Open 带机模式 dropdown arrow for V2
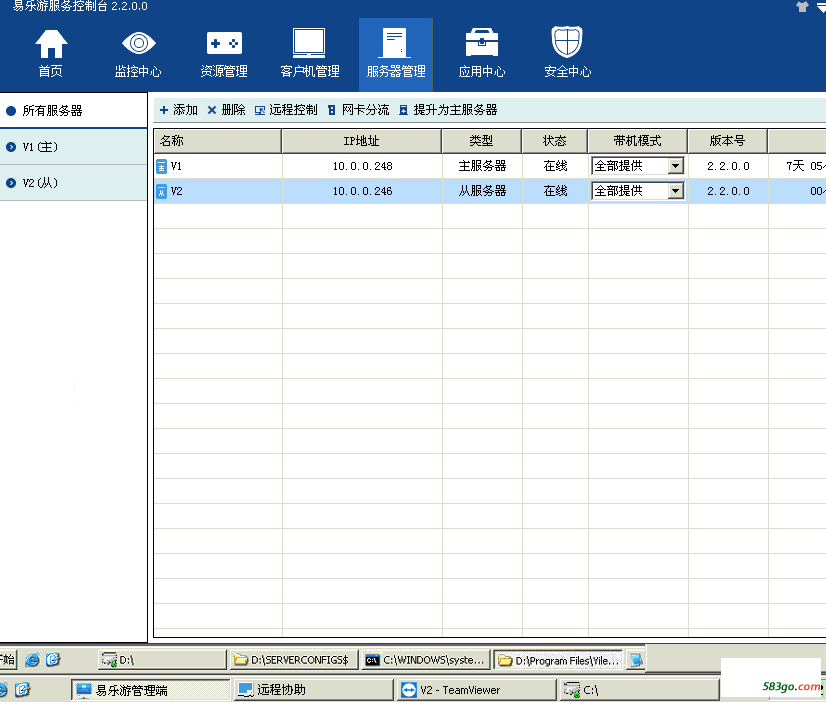 (675, 191)
